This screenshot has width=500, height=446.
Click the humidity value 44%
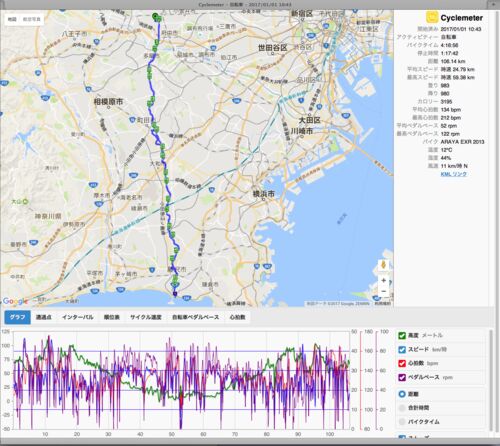pos(446,158)
